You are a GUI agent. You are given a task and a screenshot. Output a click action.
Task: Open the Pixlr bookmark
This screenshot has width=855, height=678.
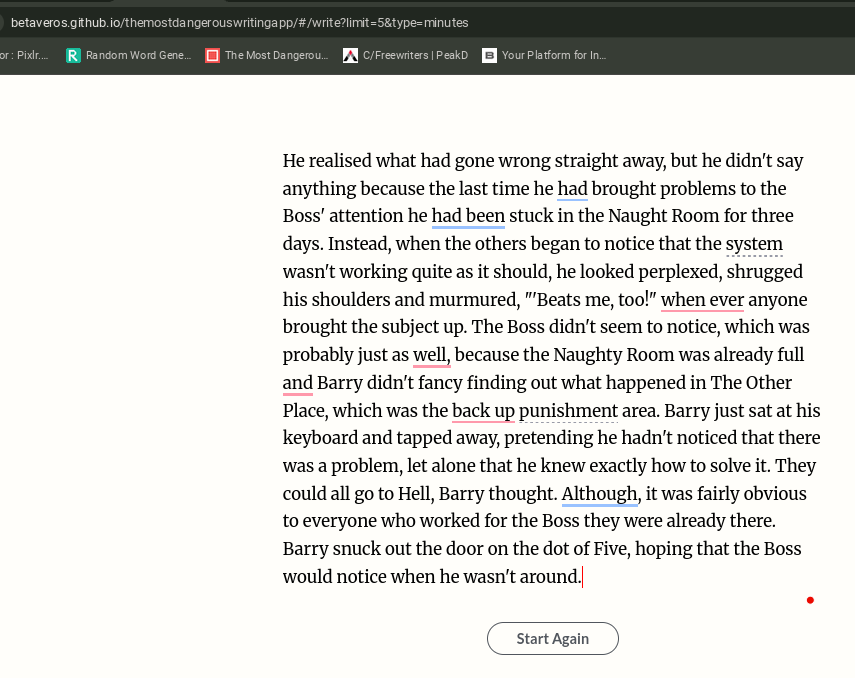24,56
